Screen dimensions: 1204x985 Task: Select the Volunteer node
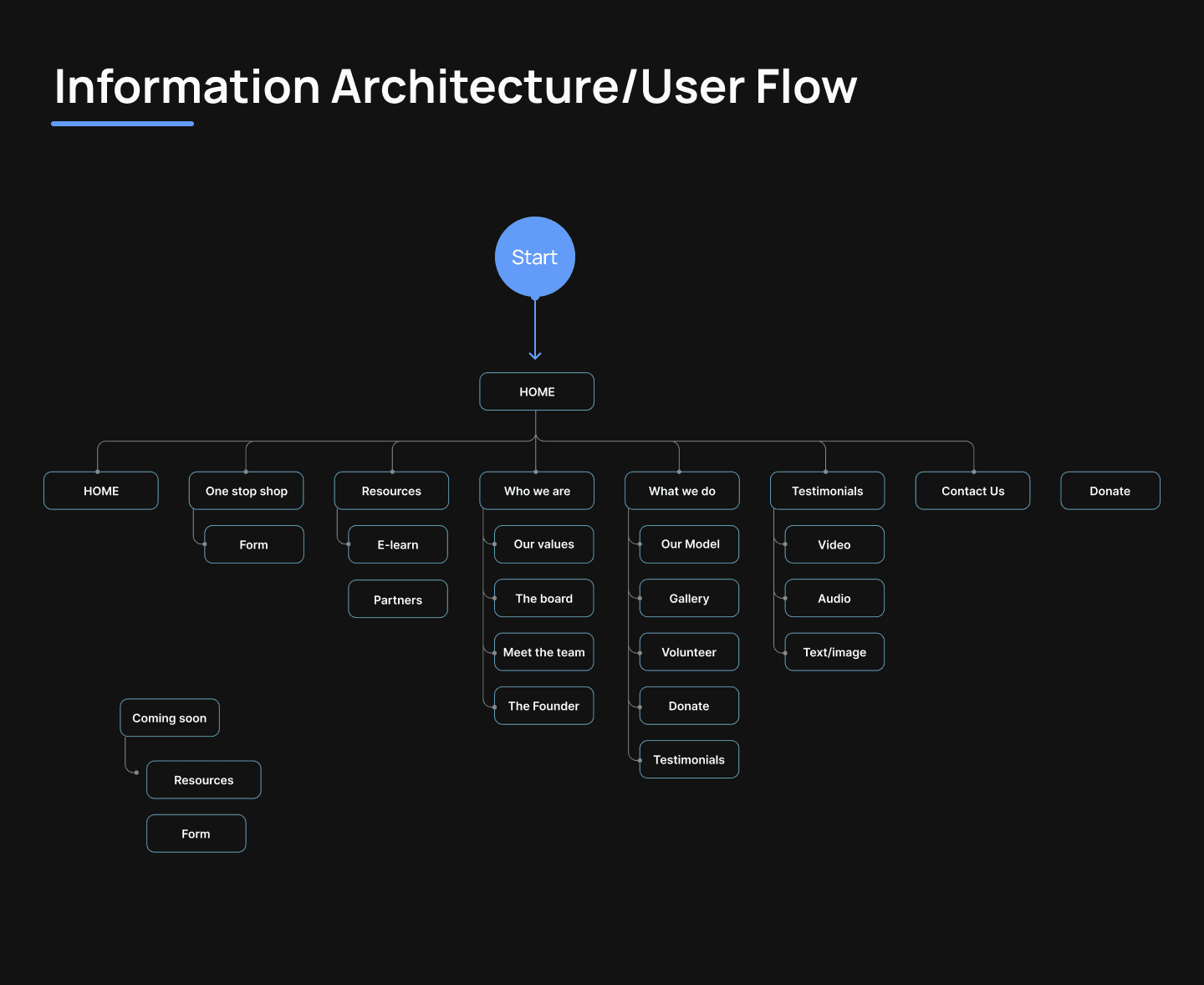pyautogui.click(x=689, y=651)
